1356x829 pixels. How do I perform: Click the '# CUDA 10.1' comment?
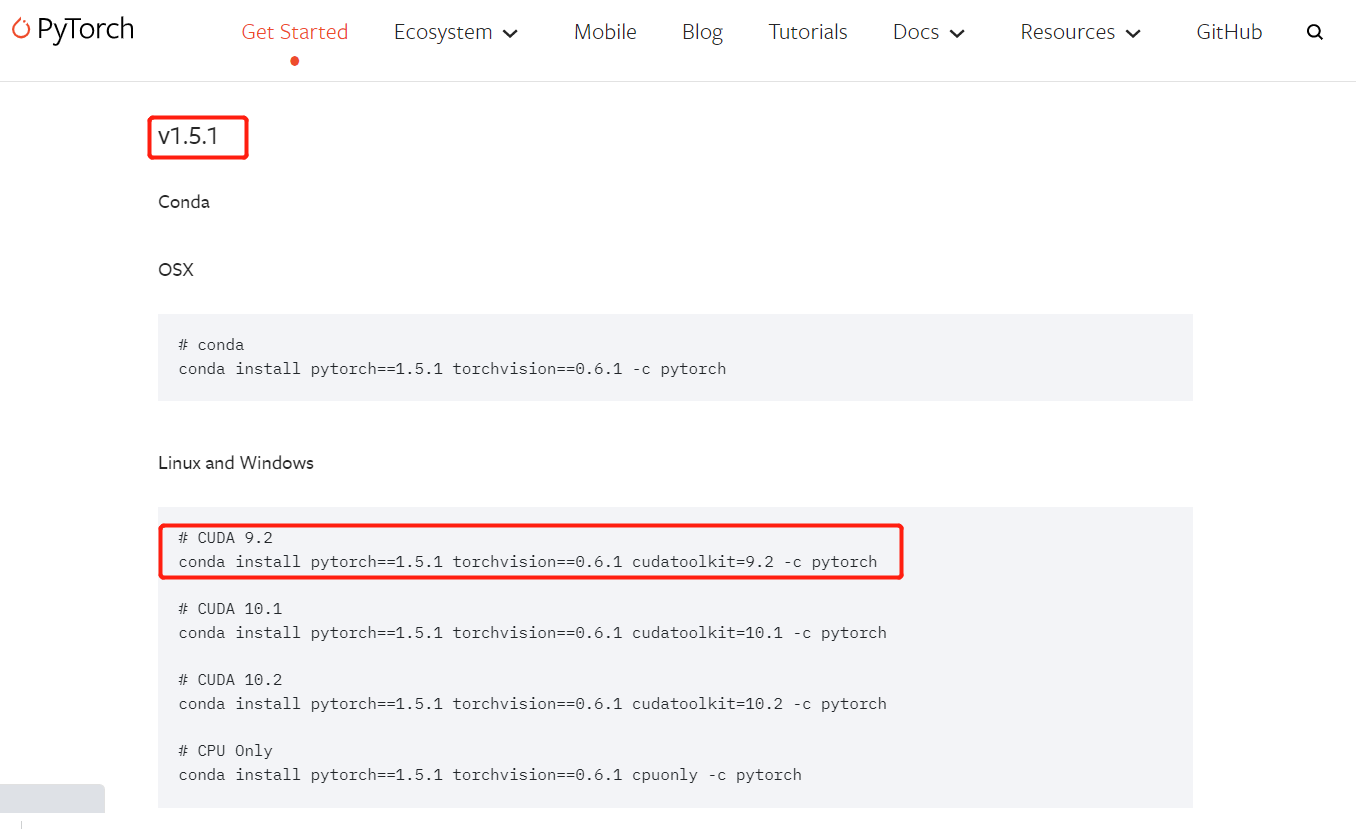[231, 609]
